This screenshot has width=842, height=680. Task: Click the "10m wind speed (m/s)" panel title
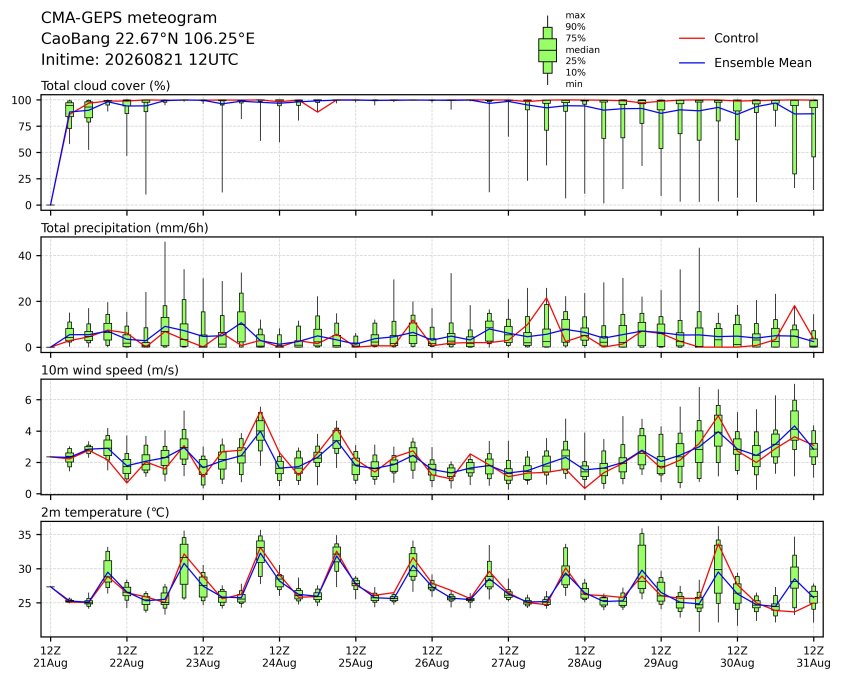coord(110,370)
